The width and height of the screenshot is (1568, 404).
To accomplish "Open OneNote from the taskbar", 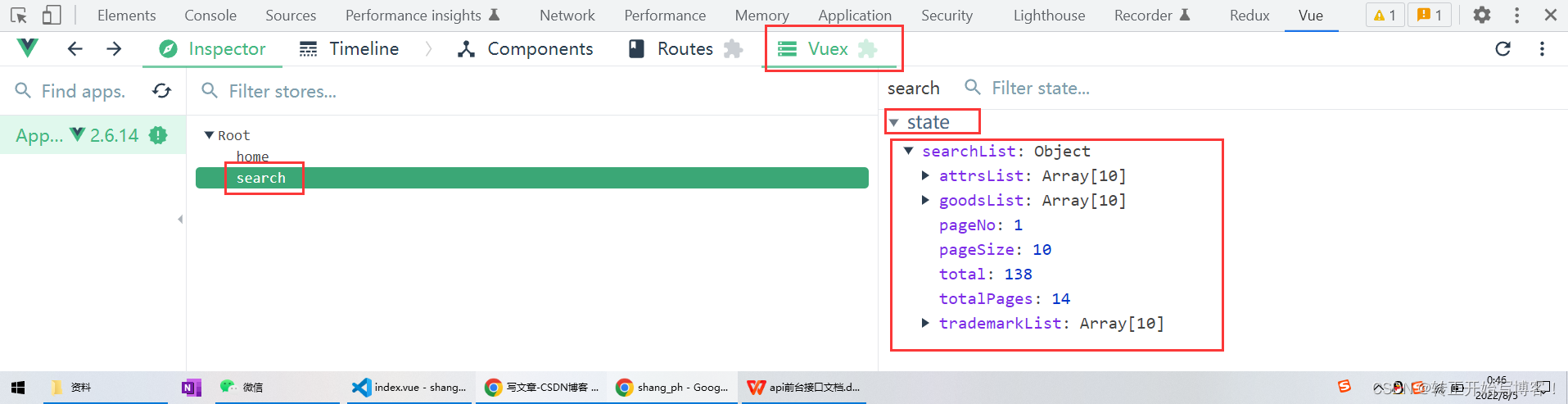I will (x=192, y=388).
